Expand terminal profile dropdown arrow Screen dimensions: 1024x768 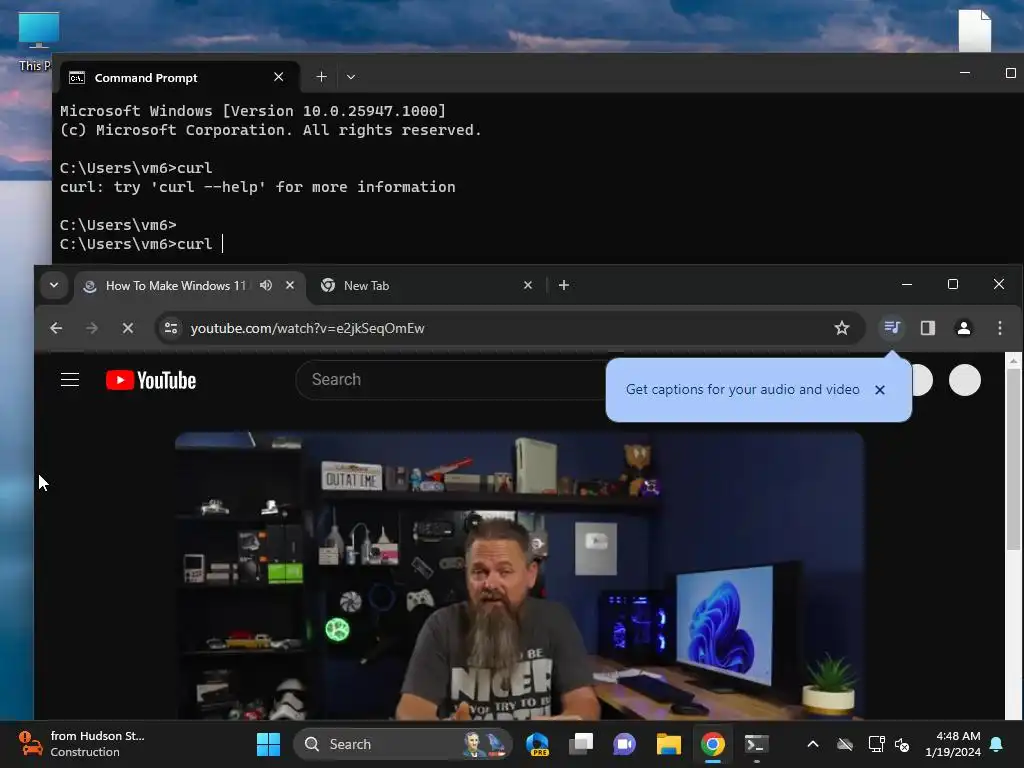tap(351, 77)
